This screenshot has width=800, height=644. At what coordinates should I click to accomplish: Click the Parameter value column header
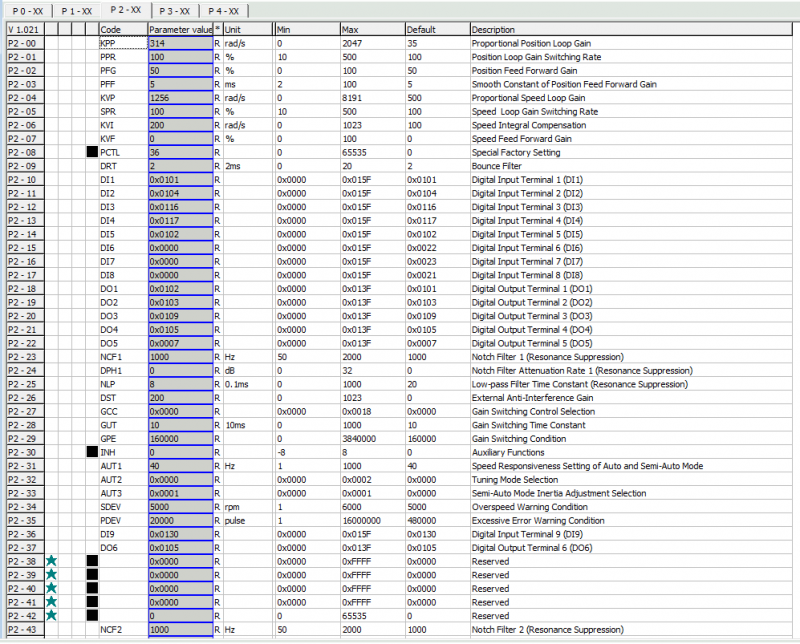point(179,30)
